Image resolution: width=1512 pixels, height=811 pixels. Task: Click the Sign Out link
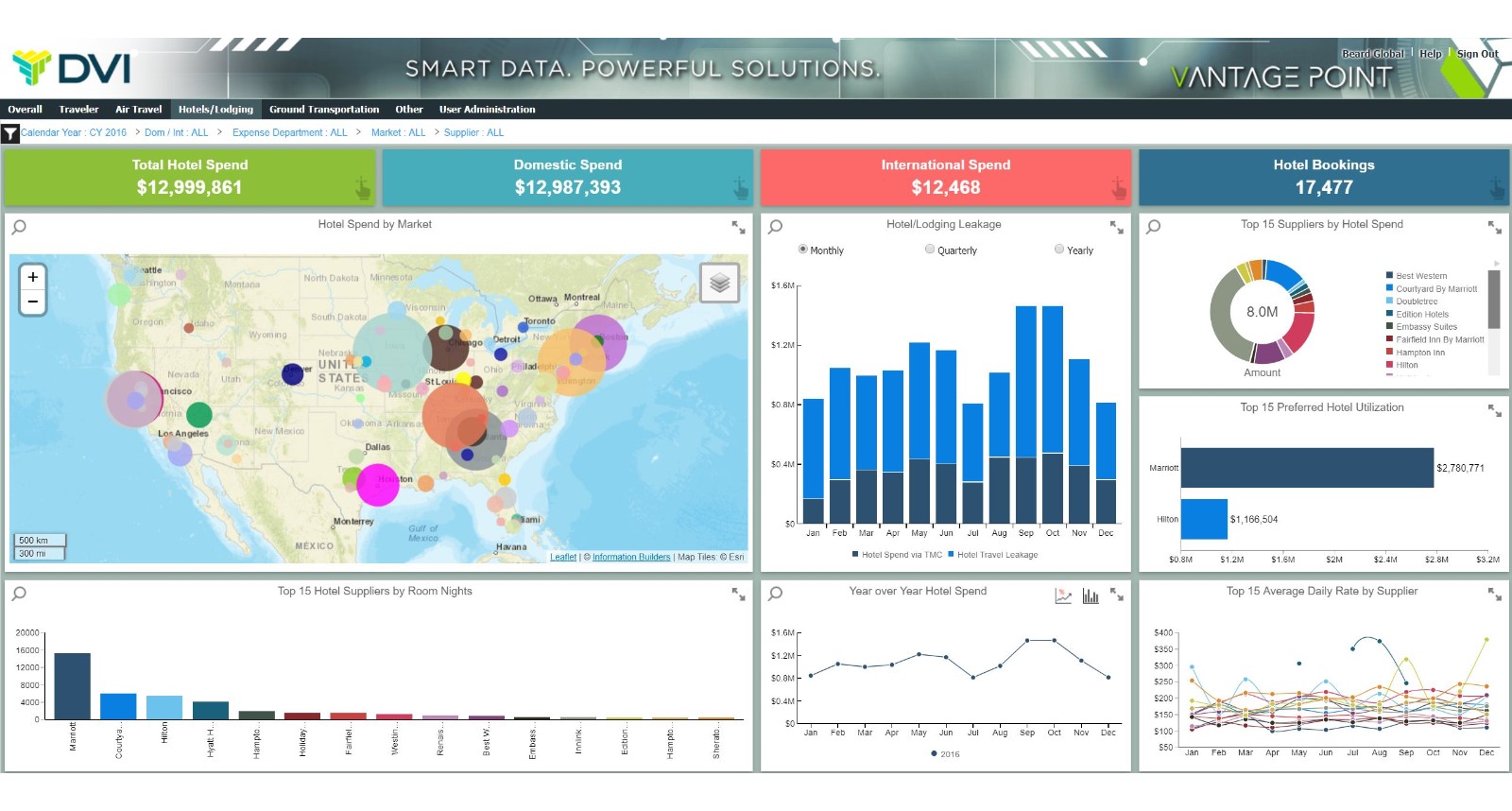[x=1477, y=54]
